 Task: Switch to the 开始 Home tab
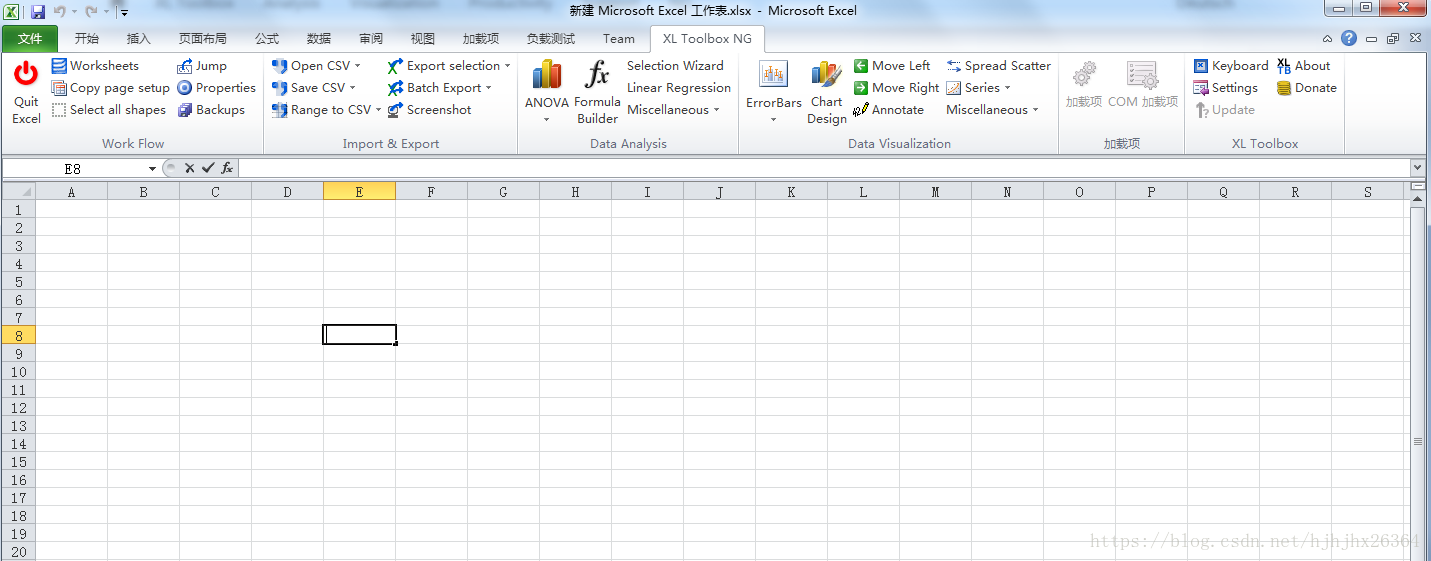click(87, 38)
